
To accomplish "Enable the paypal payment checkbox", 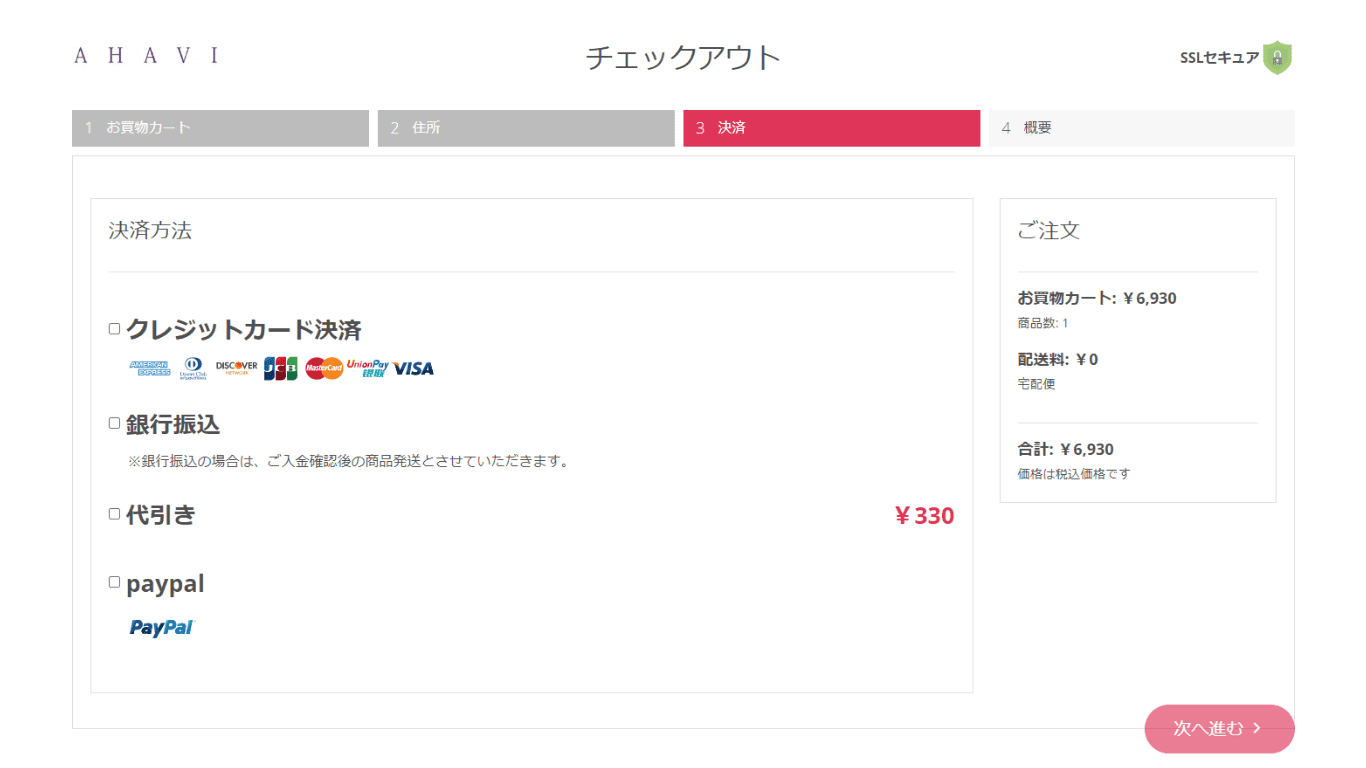I will [x=114, y=582].
